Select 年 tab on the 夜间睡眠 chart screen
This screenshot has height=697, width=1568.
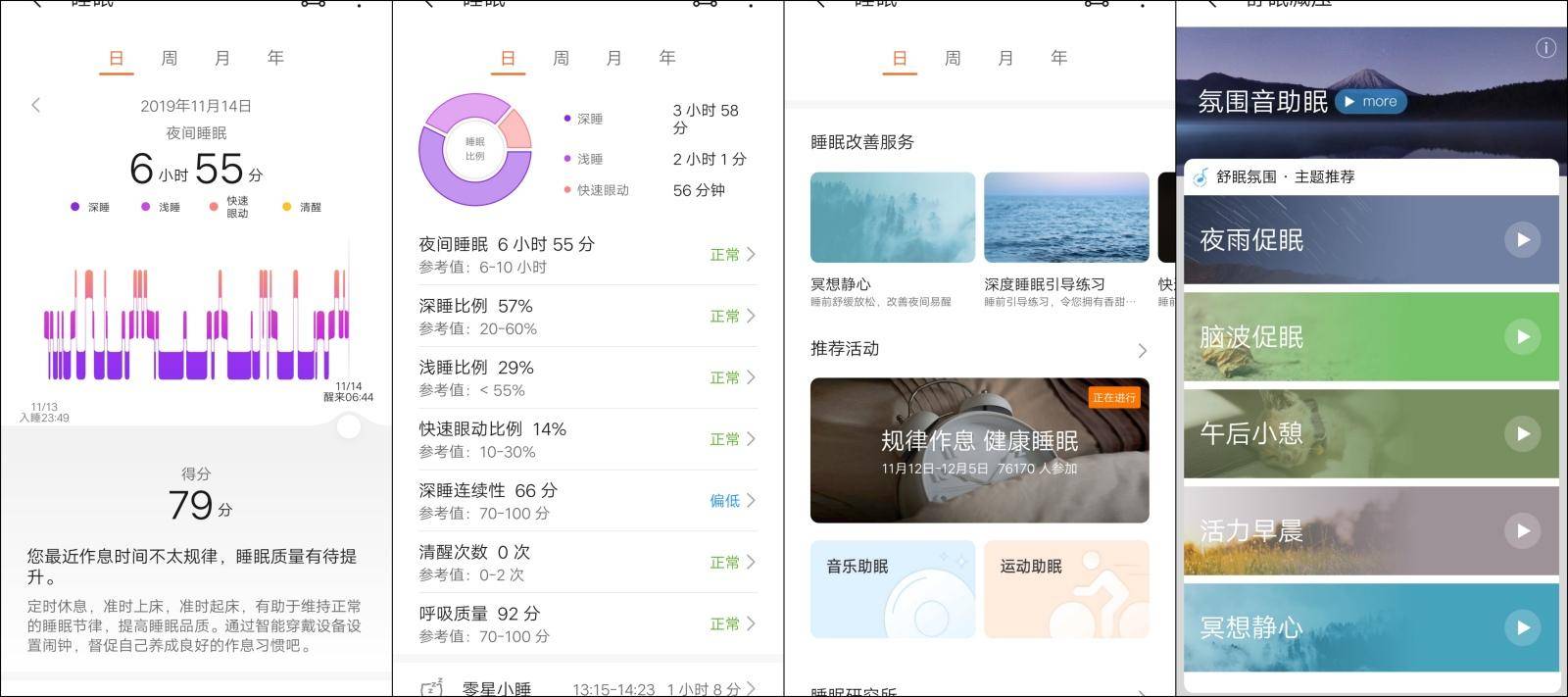tap(275, 58)
